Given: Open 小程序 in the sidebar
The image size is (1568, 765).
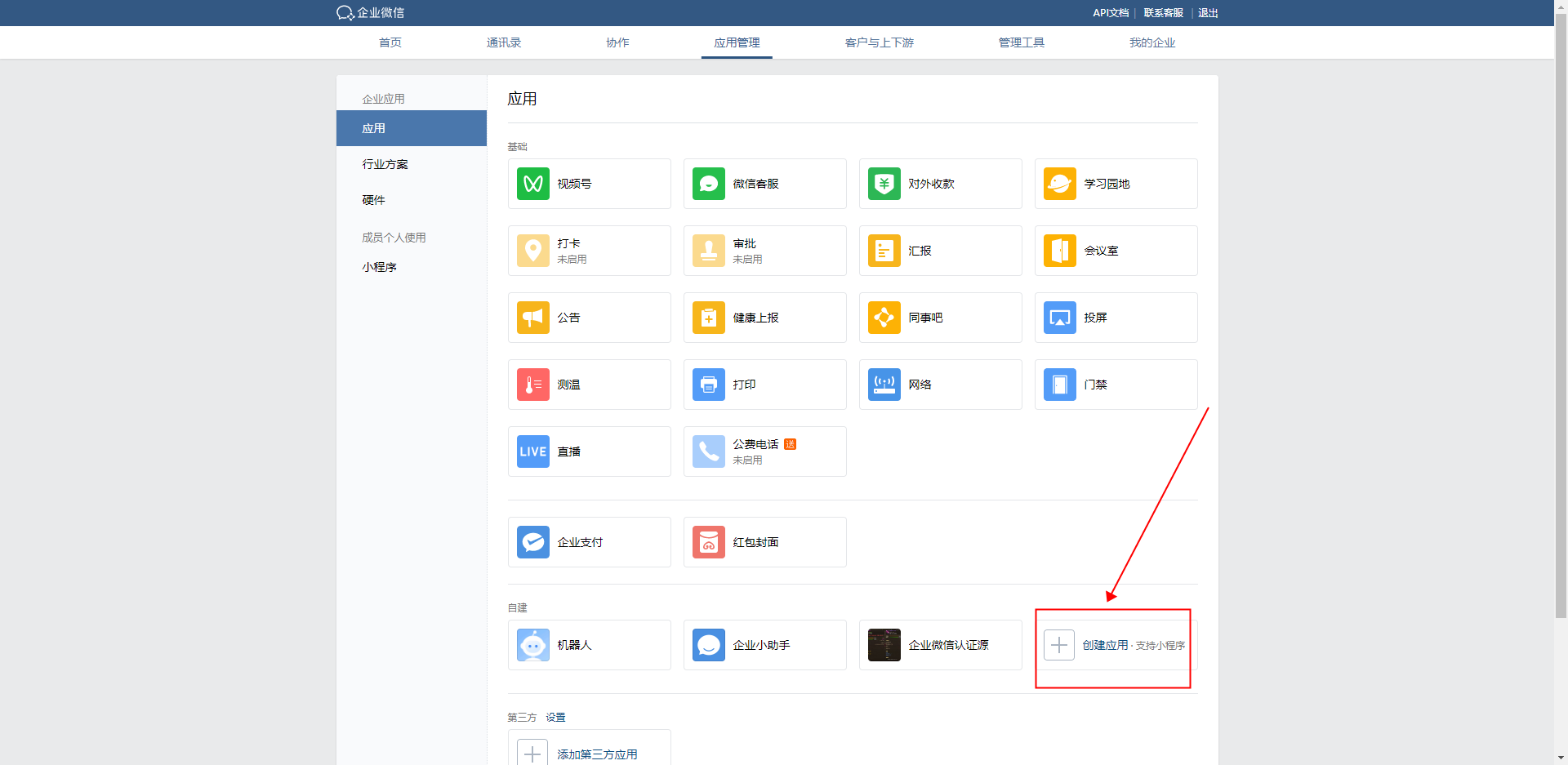Looking at the screenshot, I should pos(380,267).
